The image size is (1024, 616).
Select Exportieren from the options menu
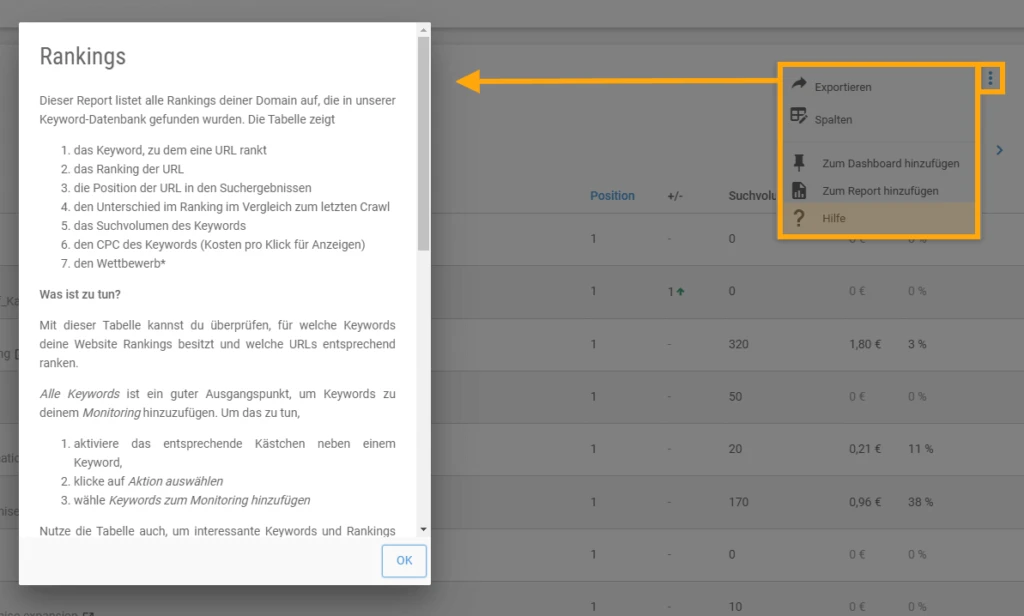click(842, 87)
